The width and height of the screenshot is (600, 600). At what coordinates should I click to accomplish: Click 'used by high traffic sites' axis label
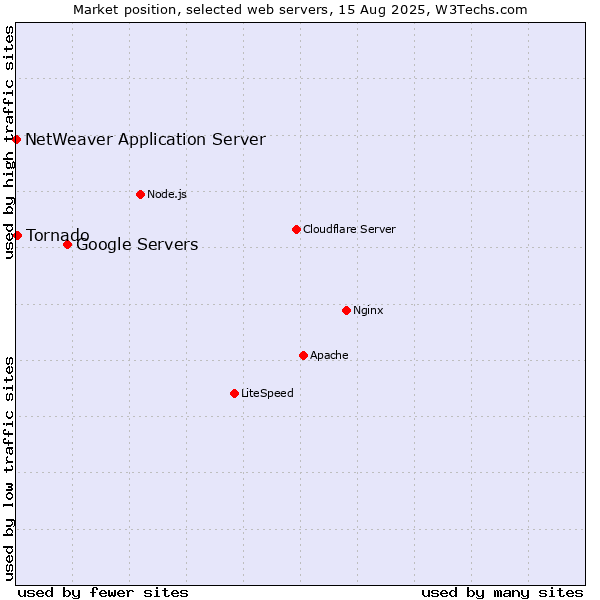(9, 142)
